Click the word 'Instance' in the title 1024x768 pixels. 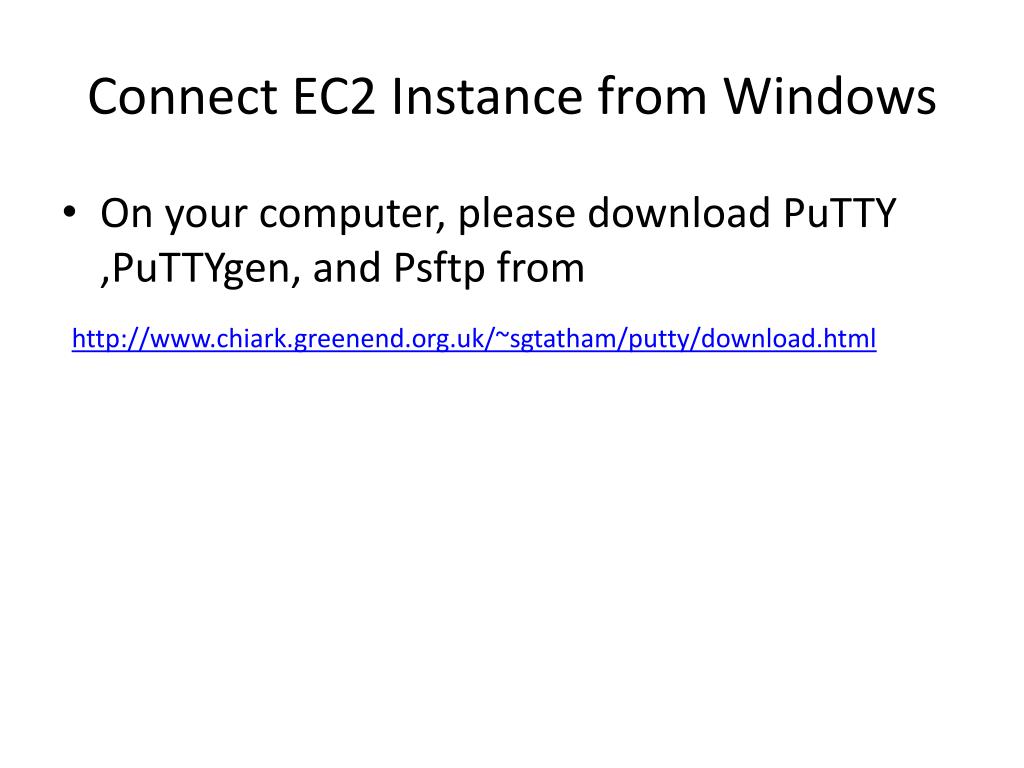pyautogui.click(x=487, y=97)
